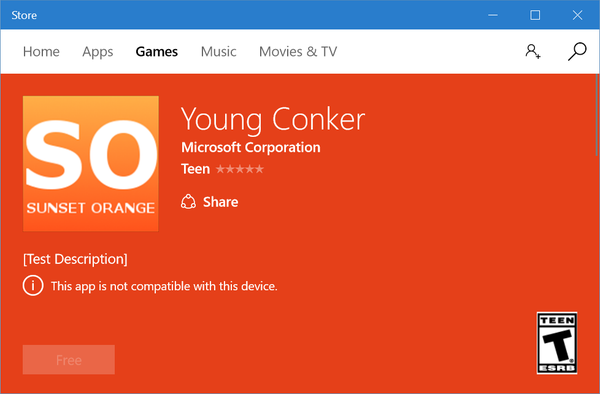Image resolution: width=600 pixels, height=394 pixels.
Task: Open the account sign-in icon
Action: (x=533, y=51)
